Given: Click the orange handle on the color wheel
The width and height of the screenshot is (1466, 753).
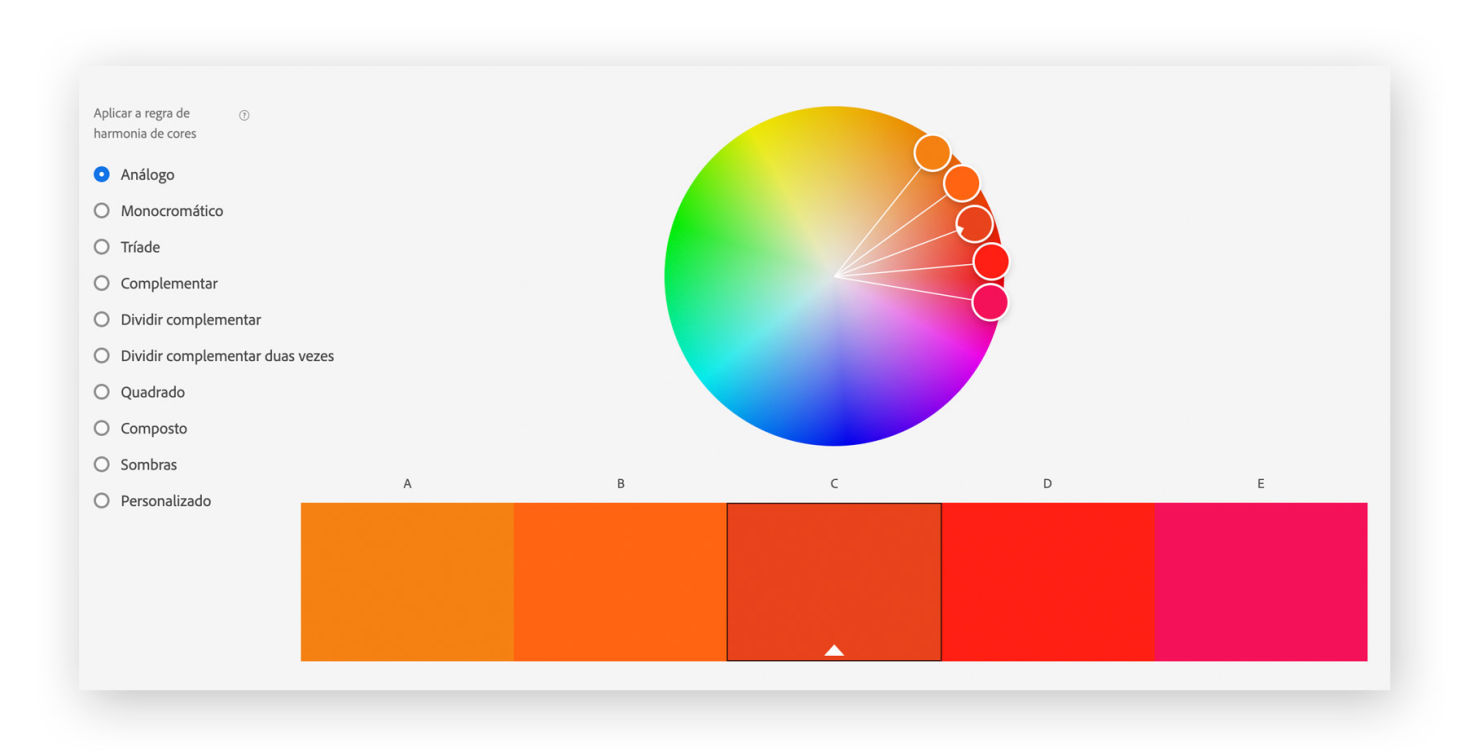Looking at the screenshot, I should [932, 153].
